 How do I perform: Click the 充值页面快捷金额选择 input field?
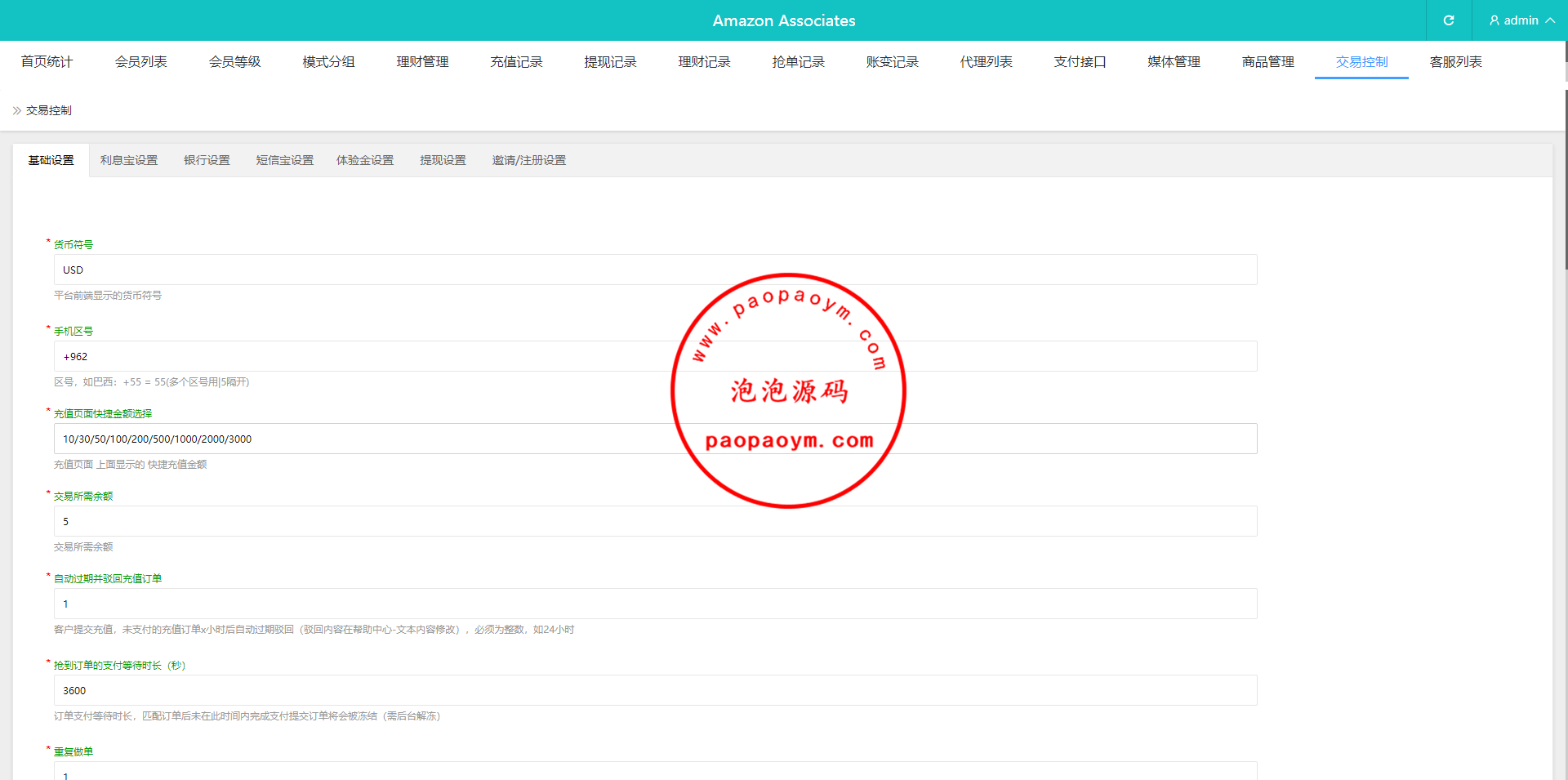(x=408, y=439)
